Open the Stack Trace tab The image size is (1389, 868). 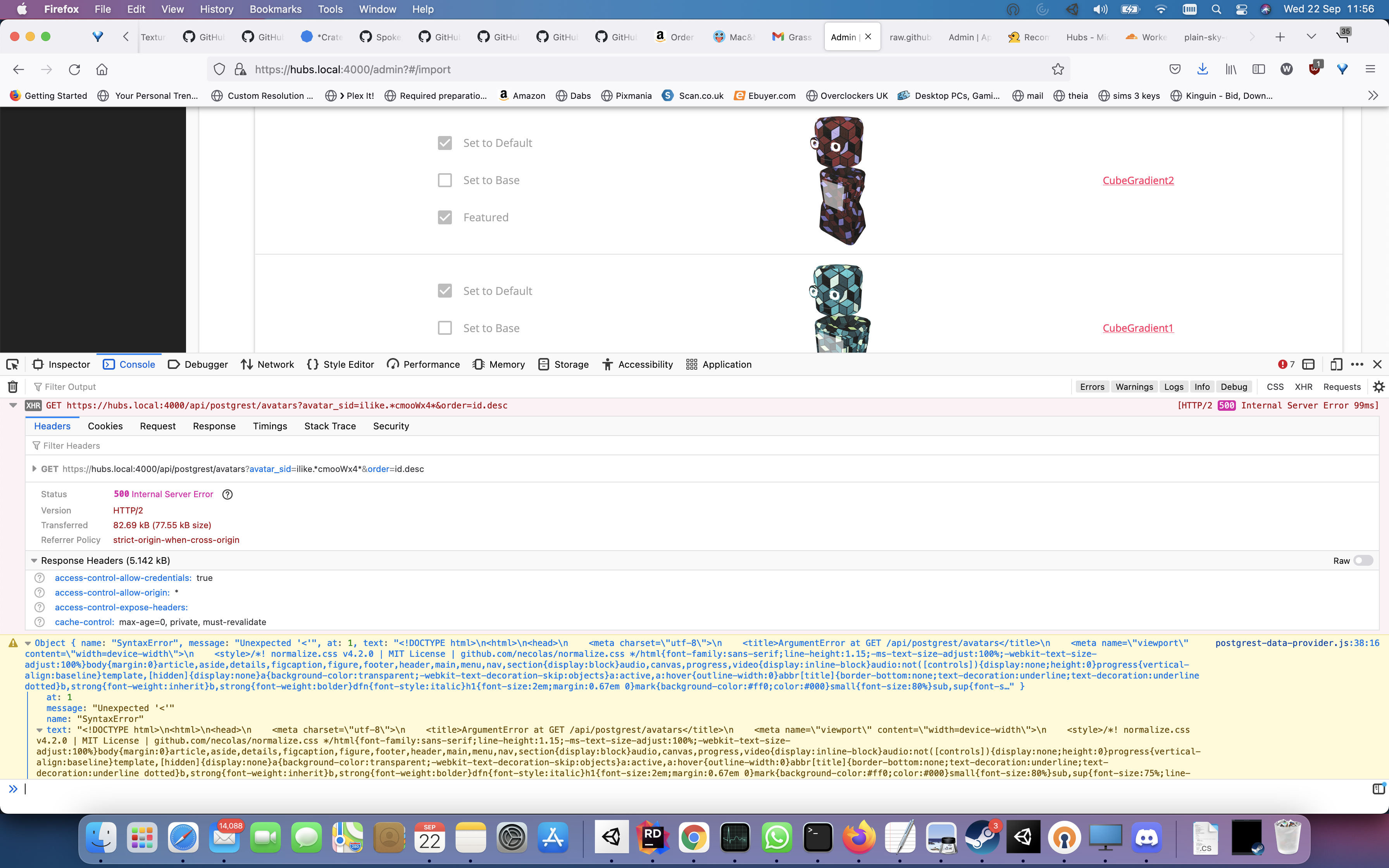(x=330, y=426)
